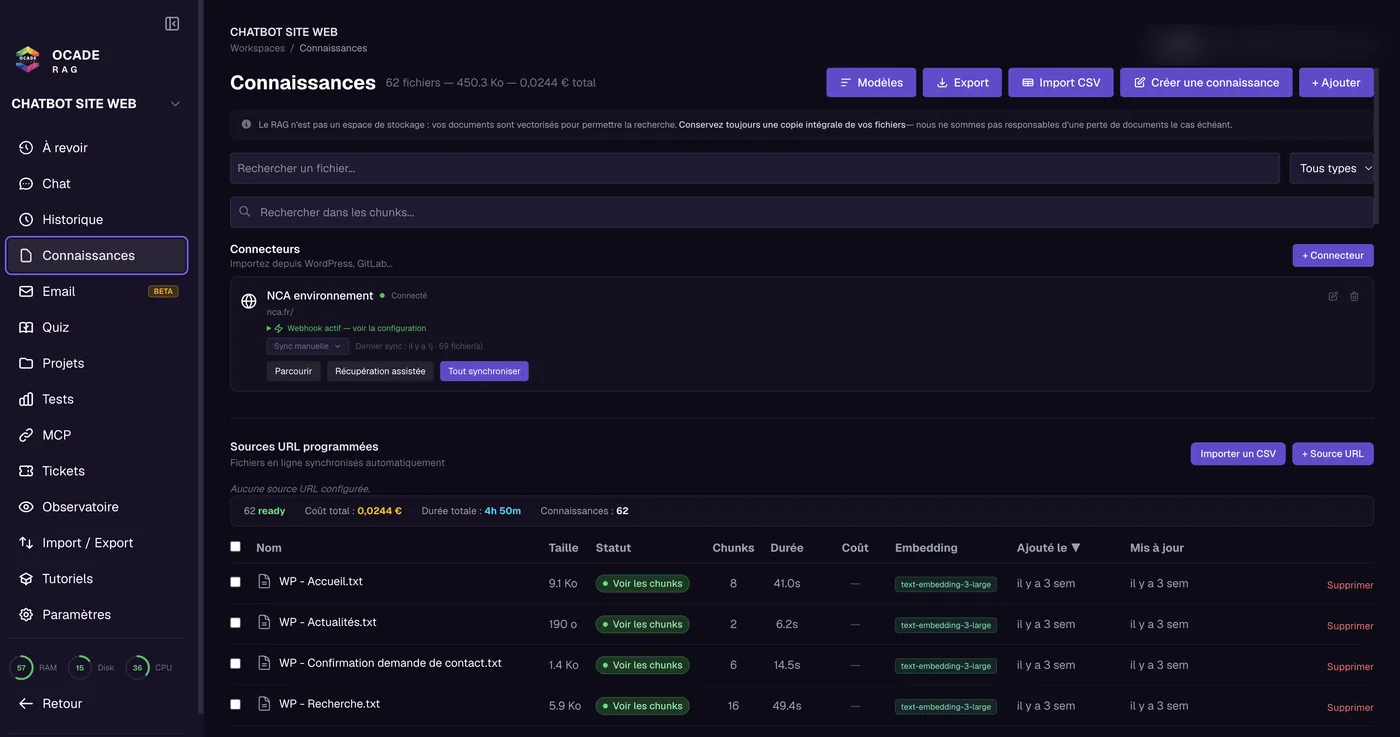Viewport: 1400px width, 737px height.
Task: Click Tout synchroniser button
Action: pyautogui.click(x=484, y=371)
